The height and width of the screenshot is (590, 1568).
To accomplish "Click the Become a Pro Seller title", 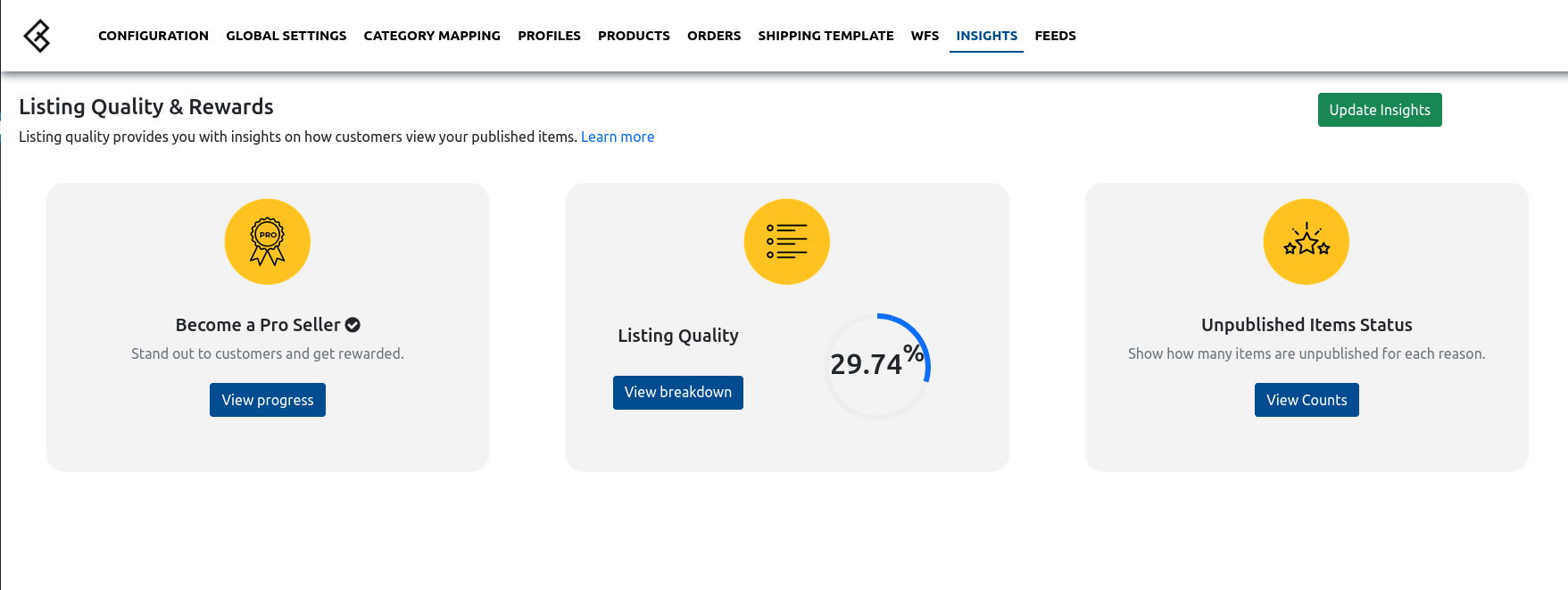I will (x=258, y=325).
